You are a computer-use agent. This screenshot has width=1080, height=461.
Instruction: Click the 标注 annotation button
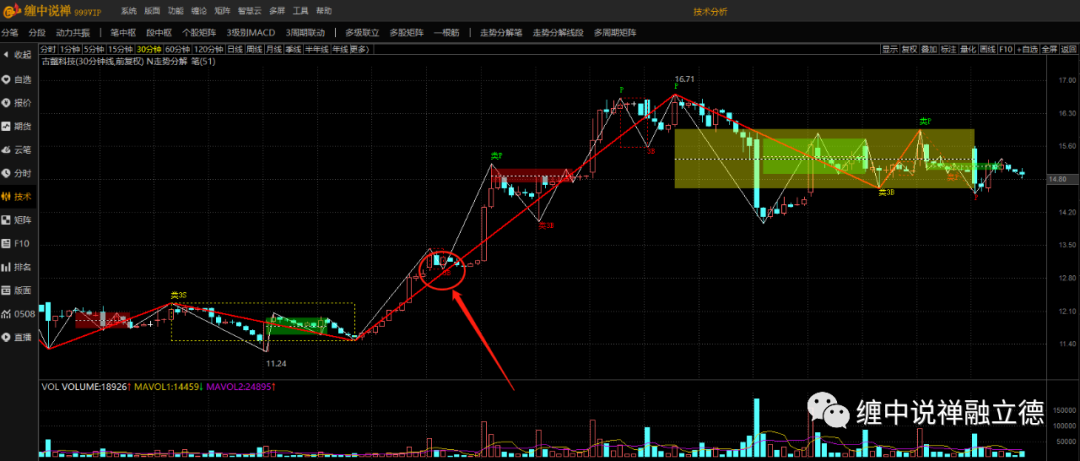948,49
